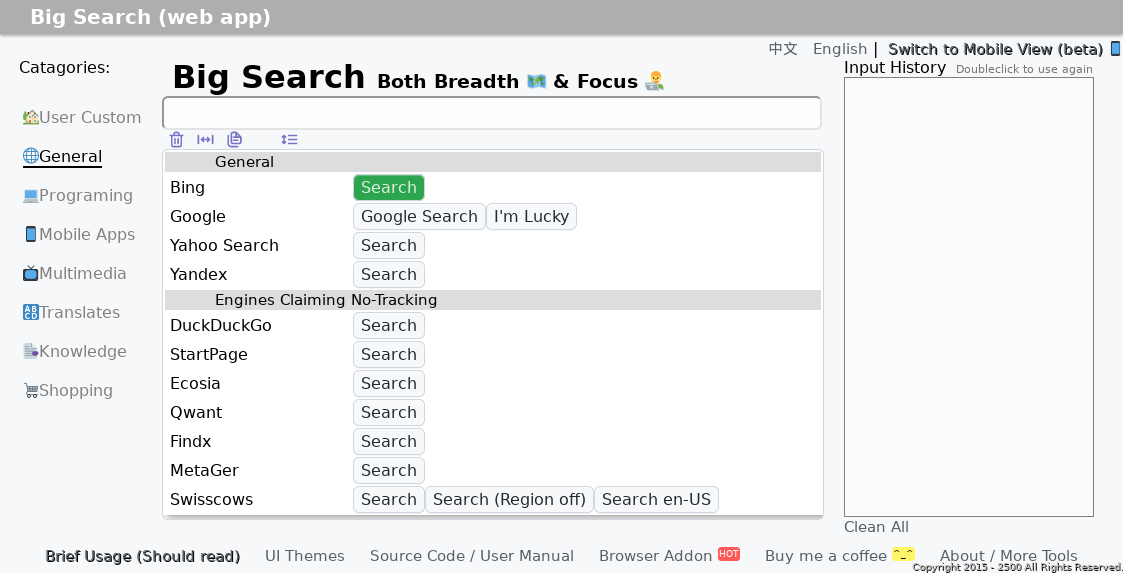
Task: Click the StartPage engine name
Action: [x=208, y=355]
